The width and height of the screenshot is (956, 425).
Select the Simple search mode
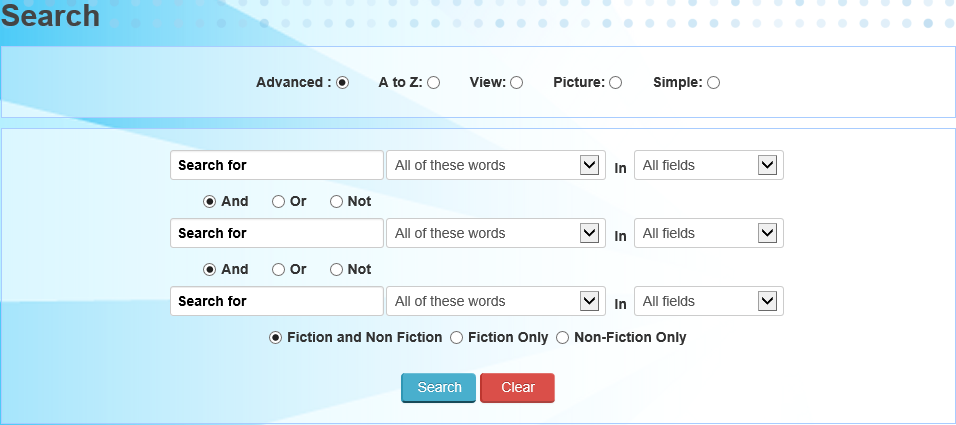pyautogui.click(x=713, y=83)
